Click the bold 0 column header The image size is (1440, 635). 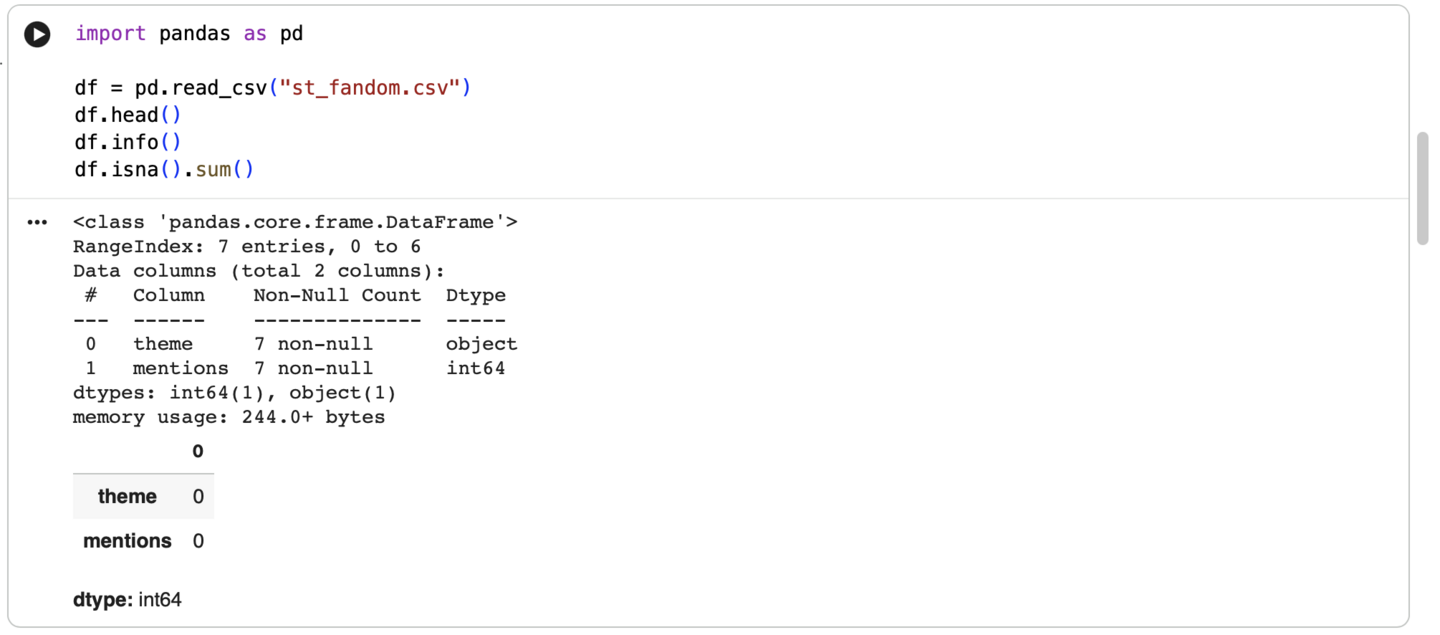(x=197, y=452)
